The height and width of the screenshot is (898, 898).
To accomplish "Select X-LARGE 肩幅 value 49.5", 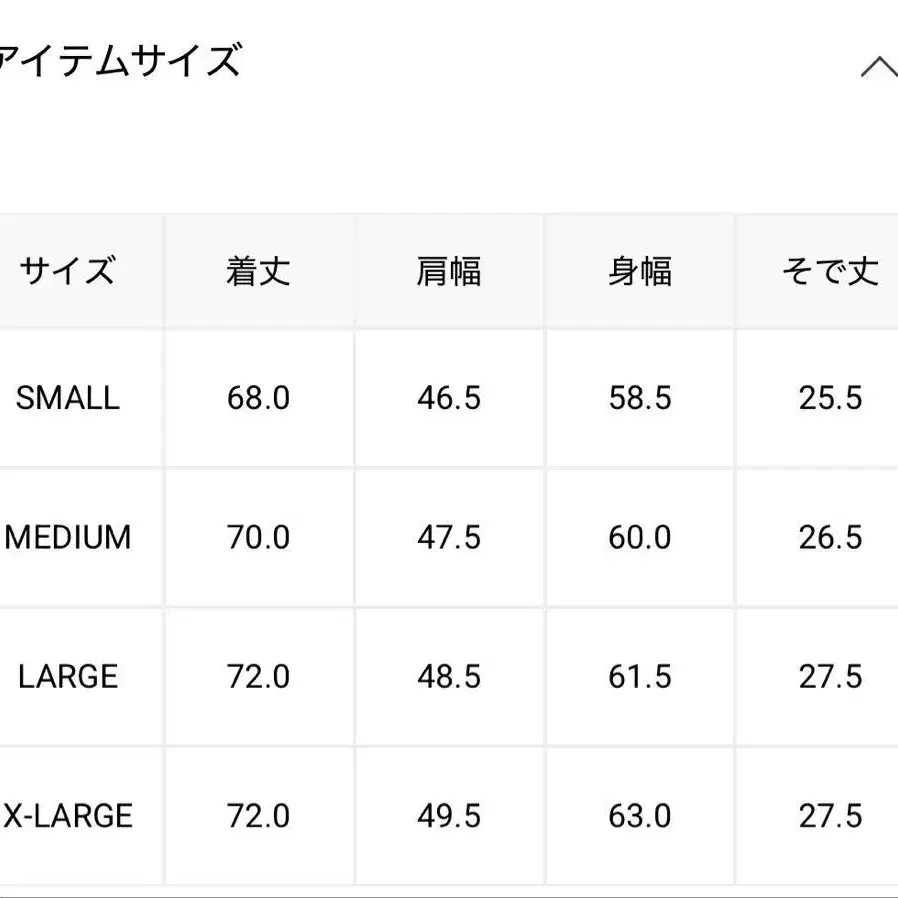I will click(x=449, y=816).
